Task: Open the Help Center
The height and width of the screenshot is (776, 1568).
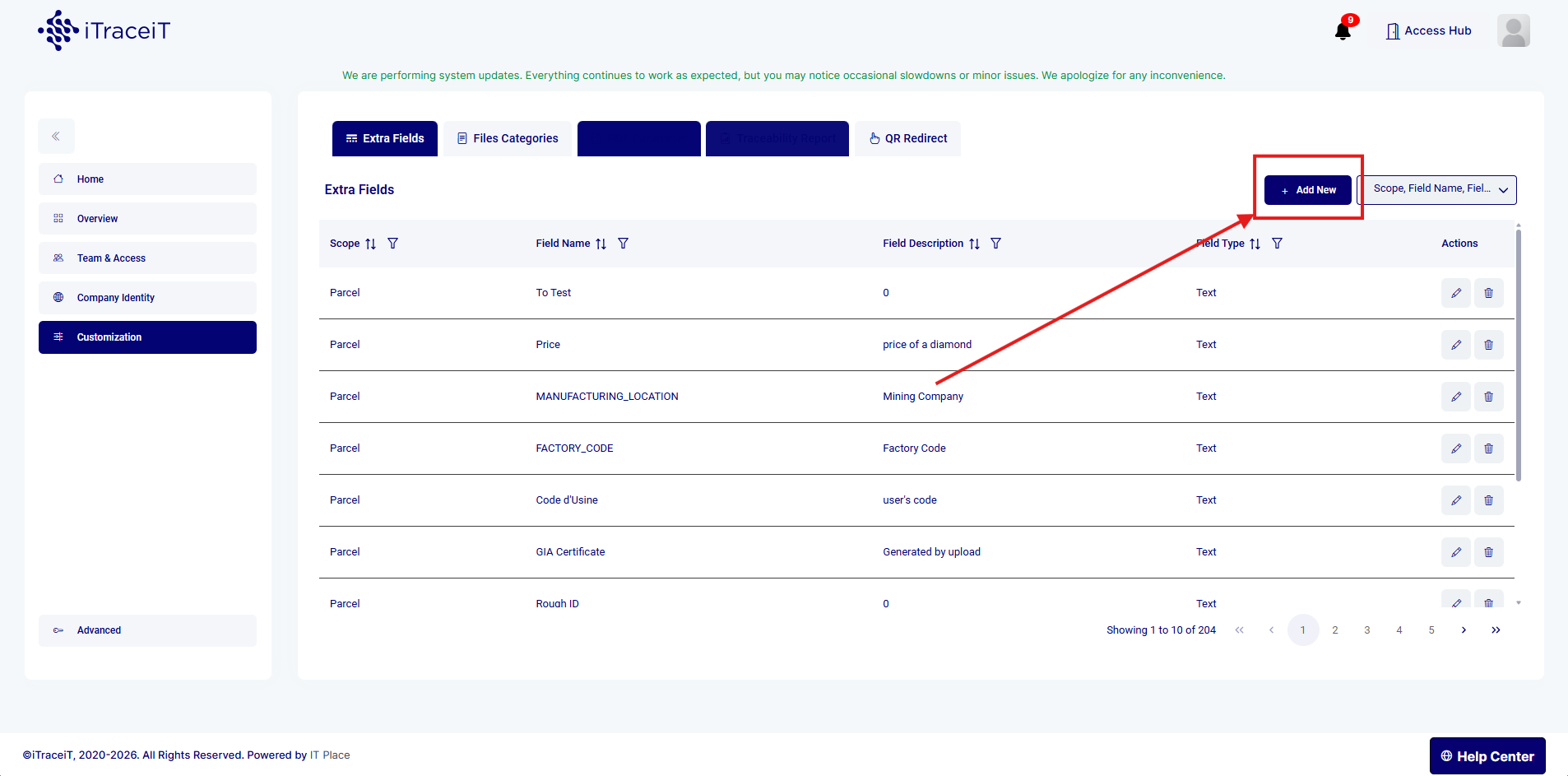Action: 1487,756
